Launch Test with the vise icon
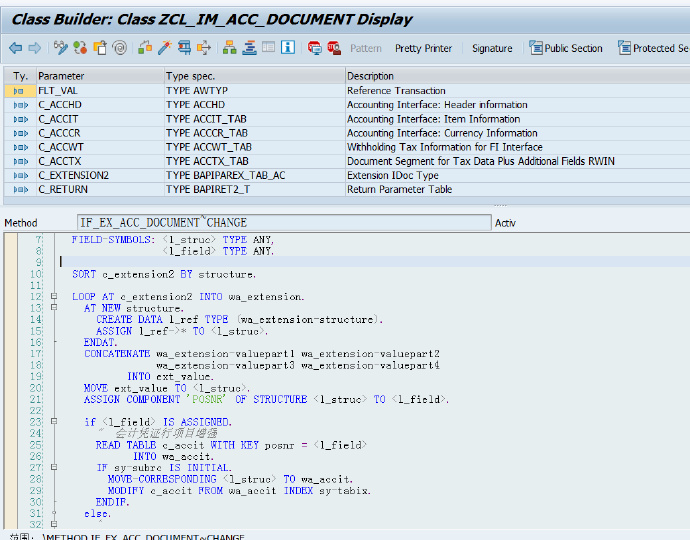The height and width of the screenshot is (540, 690). (184, 48)
